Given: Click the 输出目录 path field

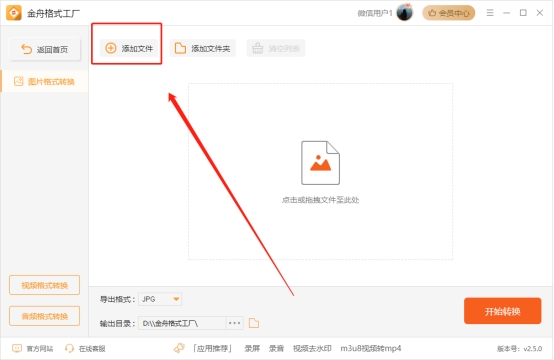Looking at the screenshot, I should (182, 323).
